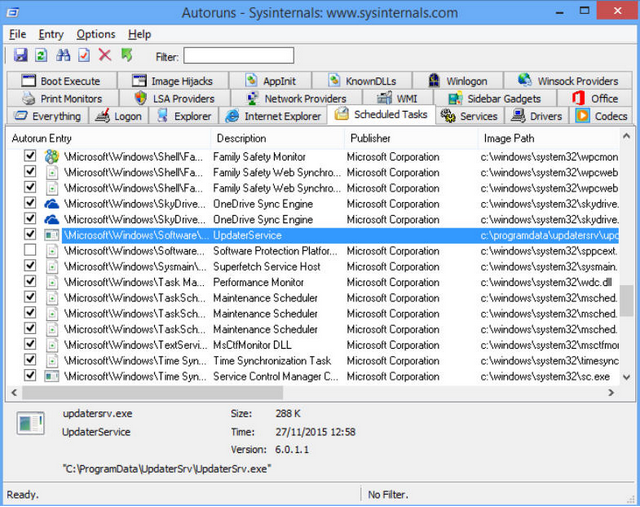This screenshot has height=507, width=640.
Task: Switch to the Services tab
Action: (469, 116)
